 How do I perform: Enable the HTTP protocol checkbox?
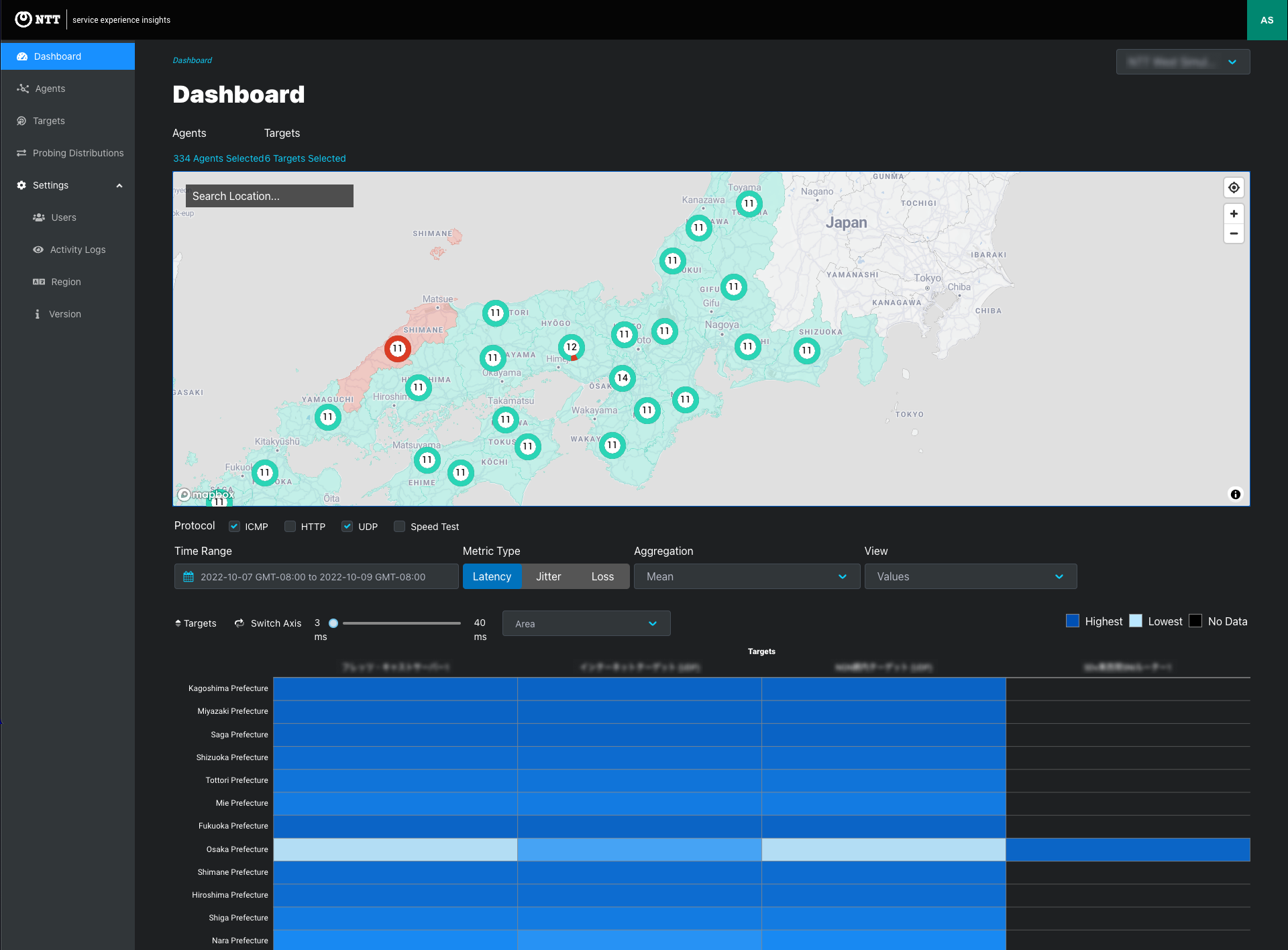pos(290,527)
